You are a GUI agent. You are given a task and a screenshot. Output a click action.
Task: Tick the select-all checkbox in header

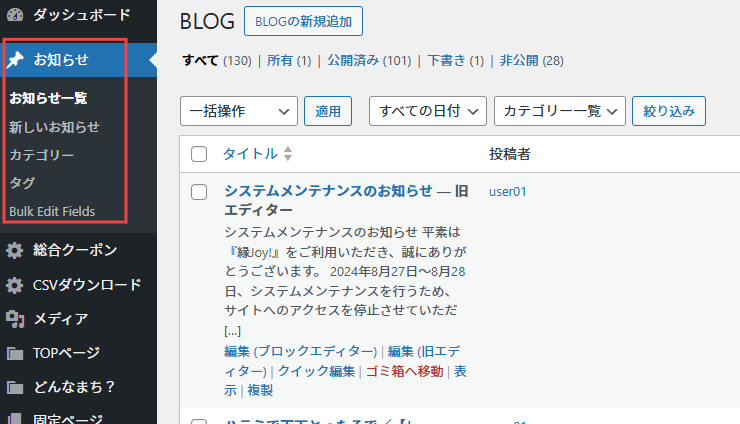tap(199, 154)
